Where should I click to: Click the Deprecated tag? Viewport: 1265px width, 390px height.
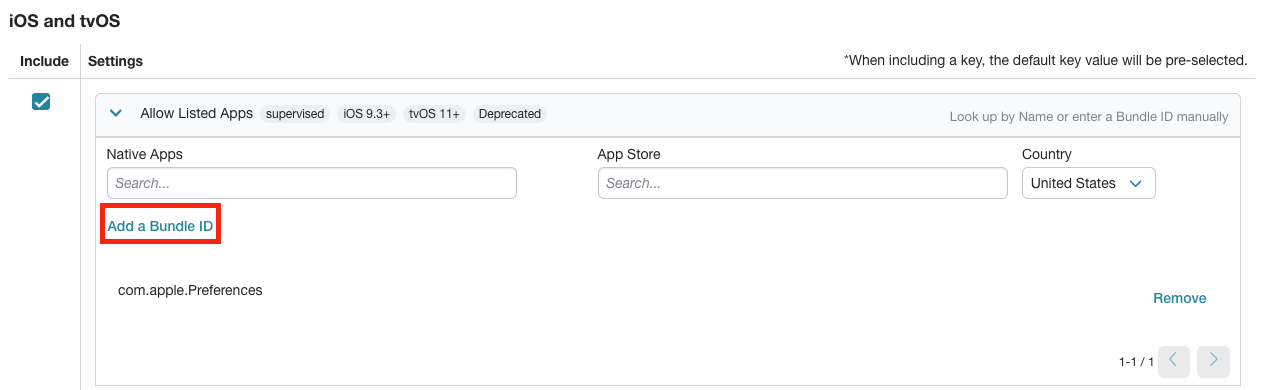point(510,114)
